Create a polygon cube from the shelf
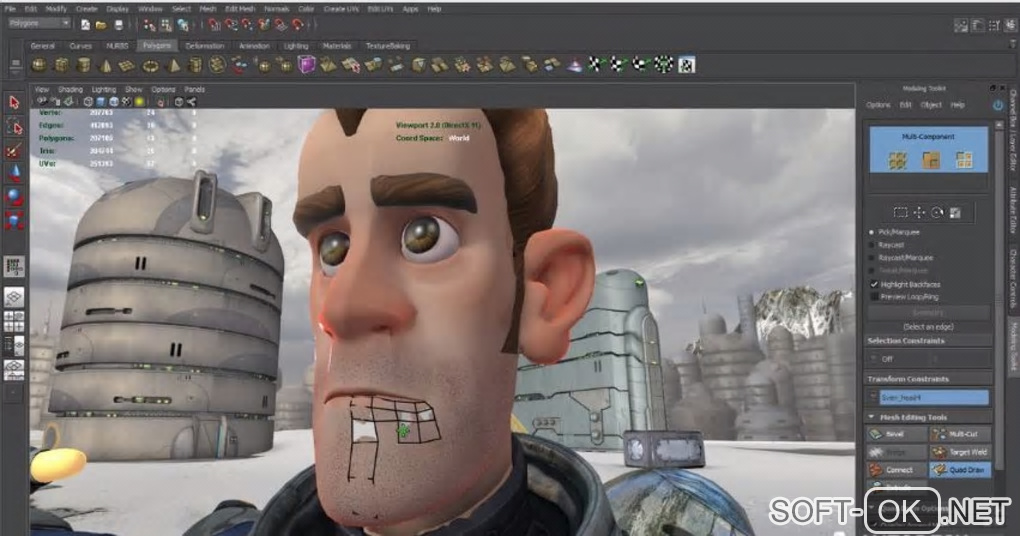The height and width of the screenshot is (536, 1020). click(x=62, y=65)
